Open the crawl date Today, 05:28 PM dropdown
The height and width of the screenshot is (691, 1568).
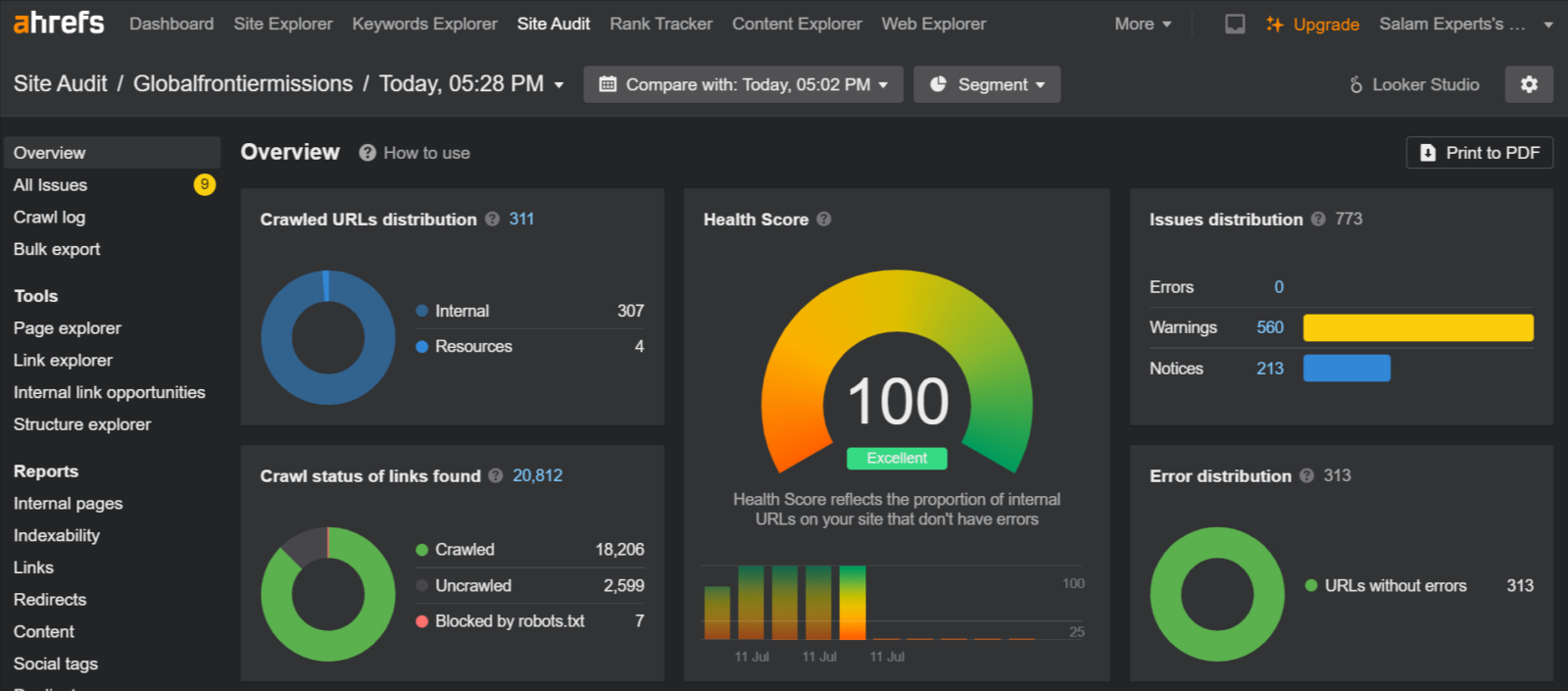(x=471, y=84)
